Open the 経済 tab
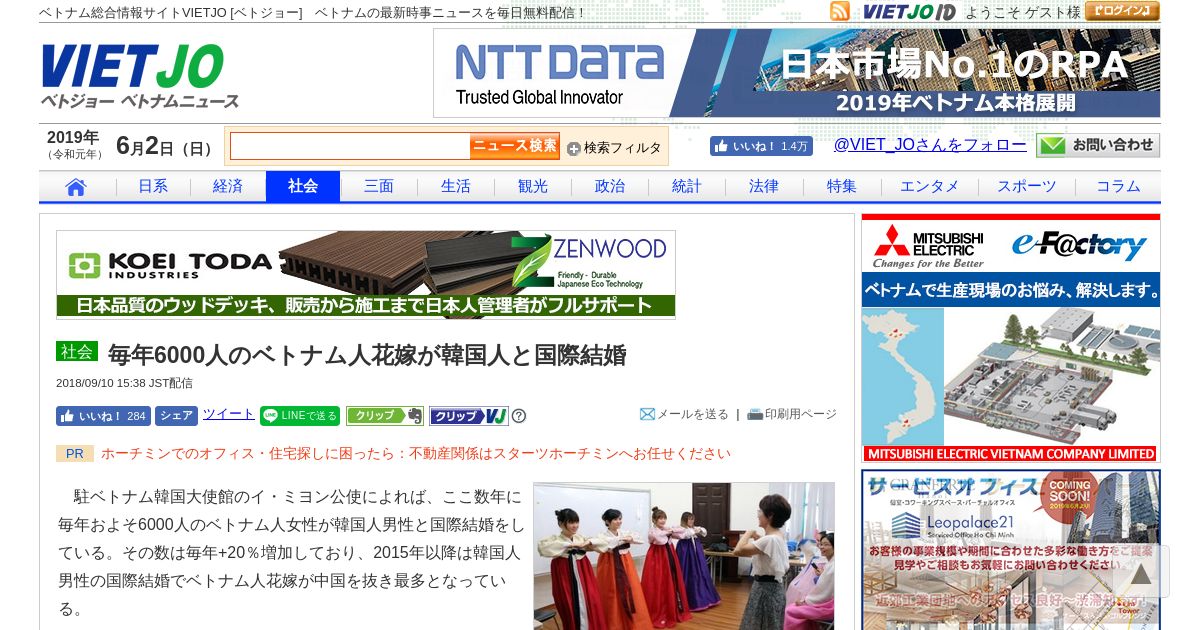 (x=228, y=187)
